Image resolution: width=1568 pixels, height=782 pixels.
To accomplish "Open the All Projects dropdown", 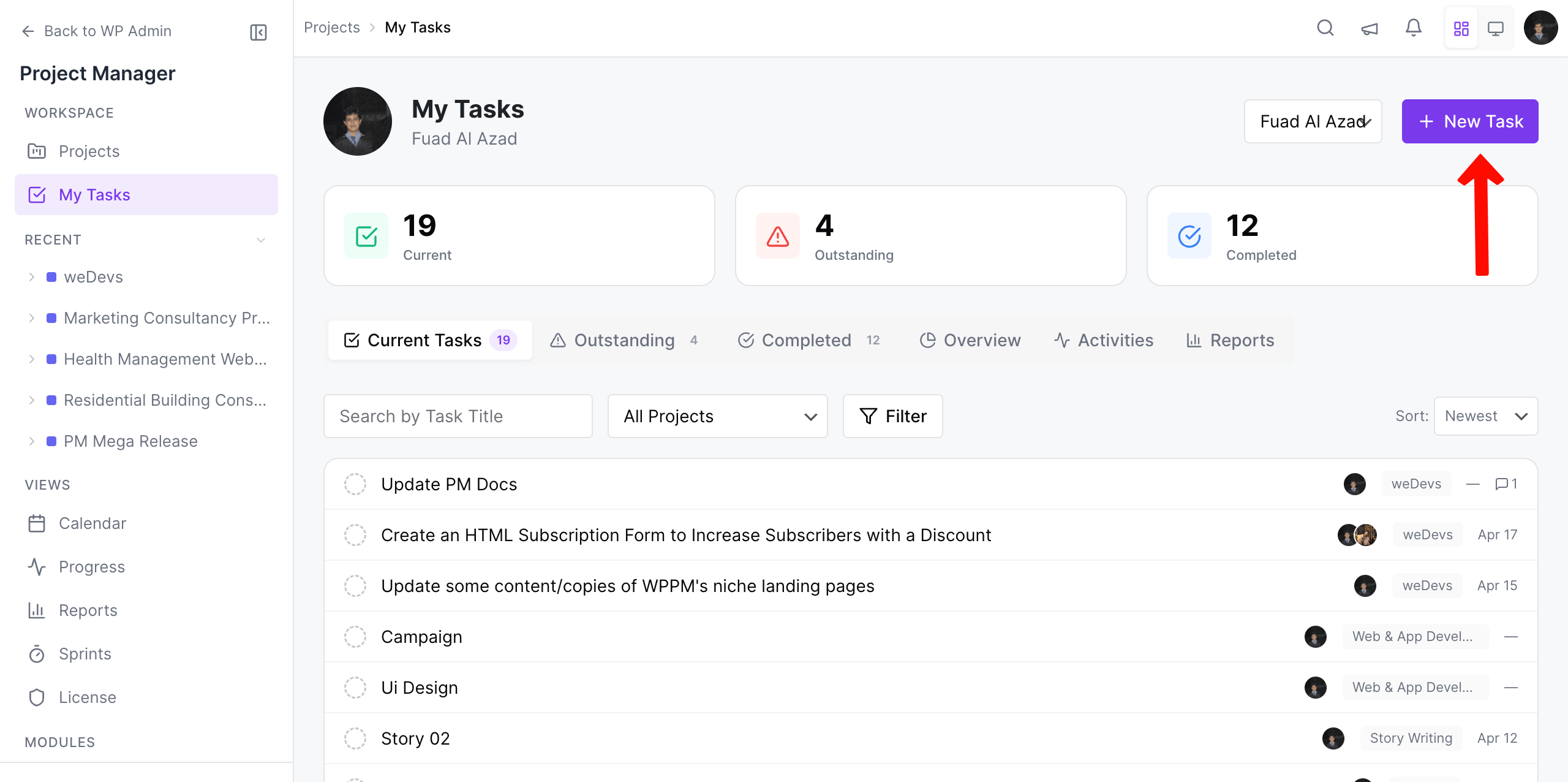I will (x=718, y=416).
